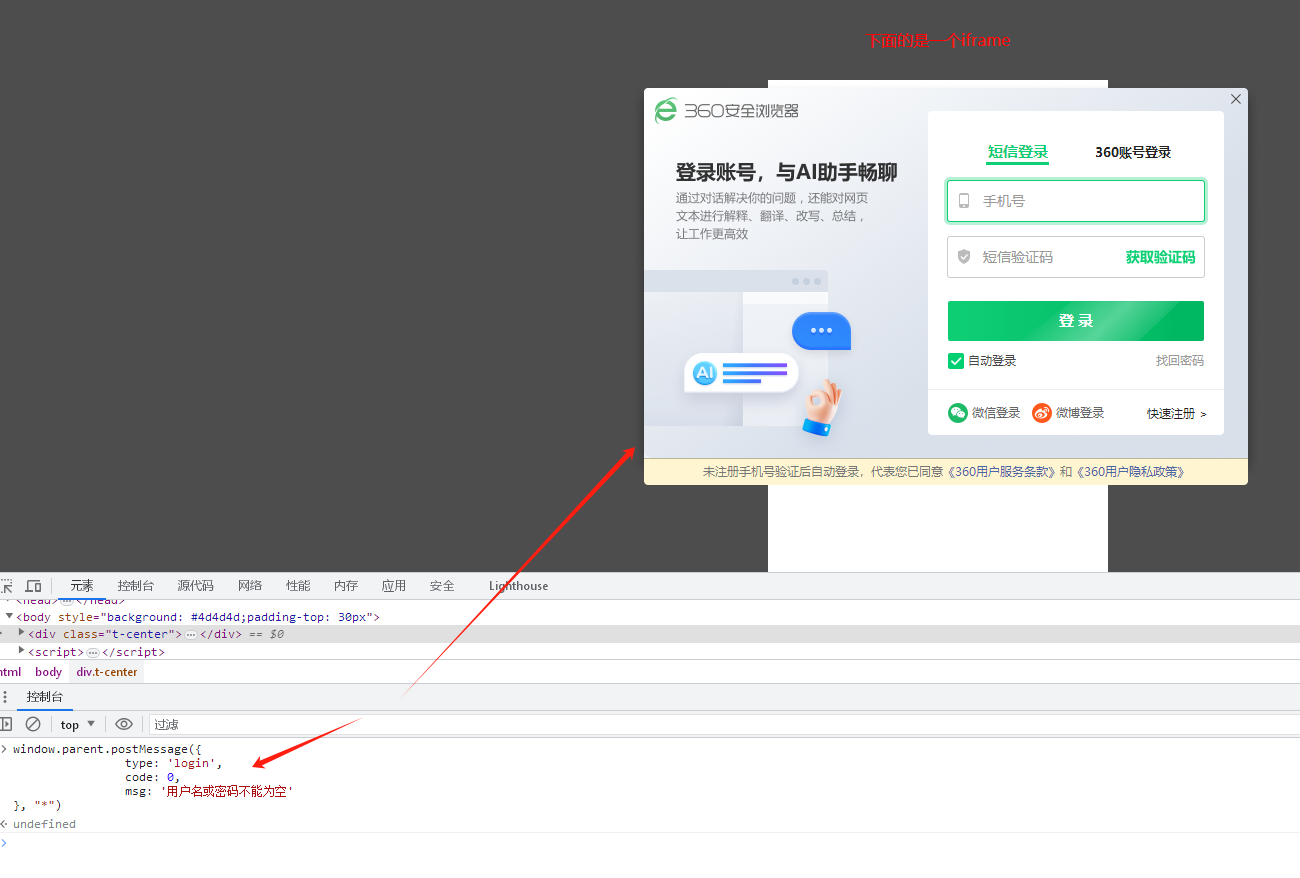
Task: Open DevTools more options dots menu
Action: [5, 696]
